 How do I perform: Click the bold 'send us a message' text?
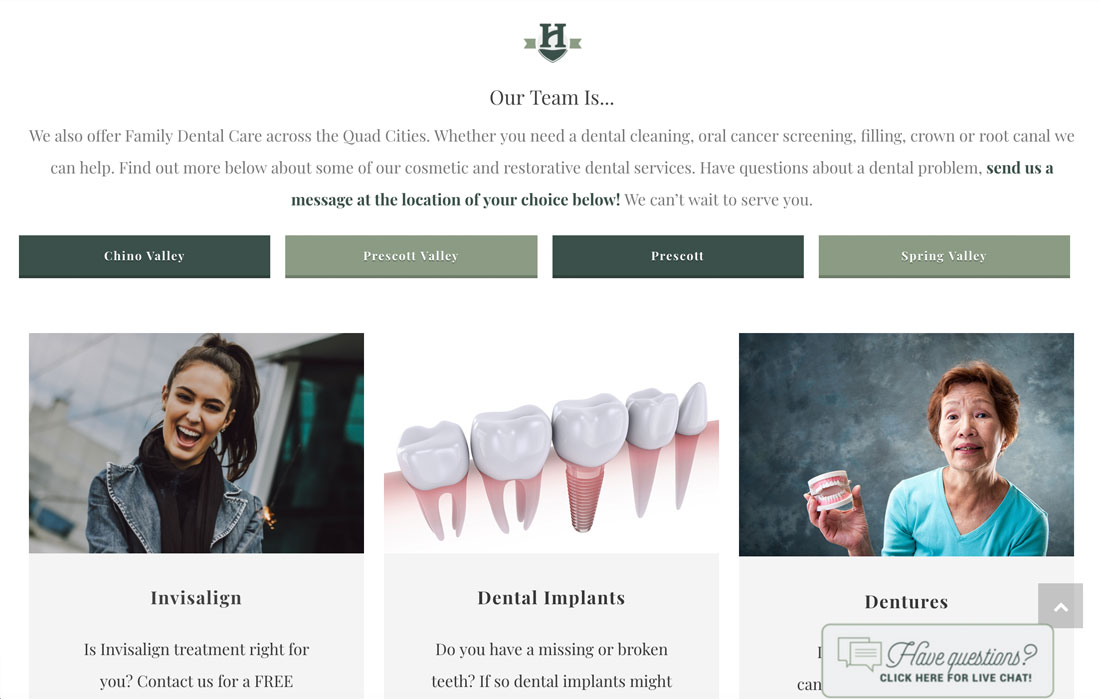[672, 184]
